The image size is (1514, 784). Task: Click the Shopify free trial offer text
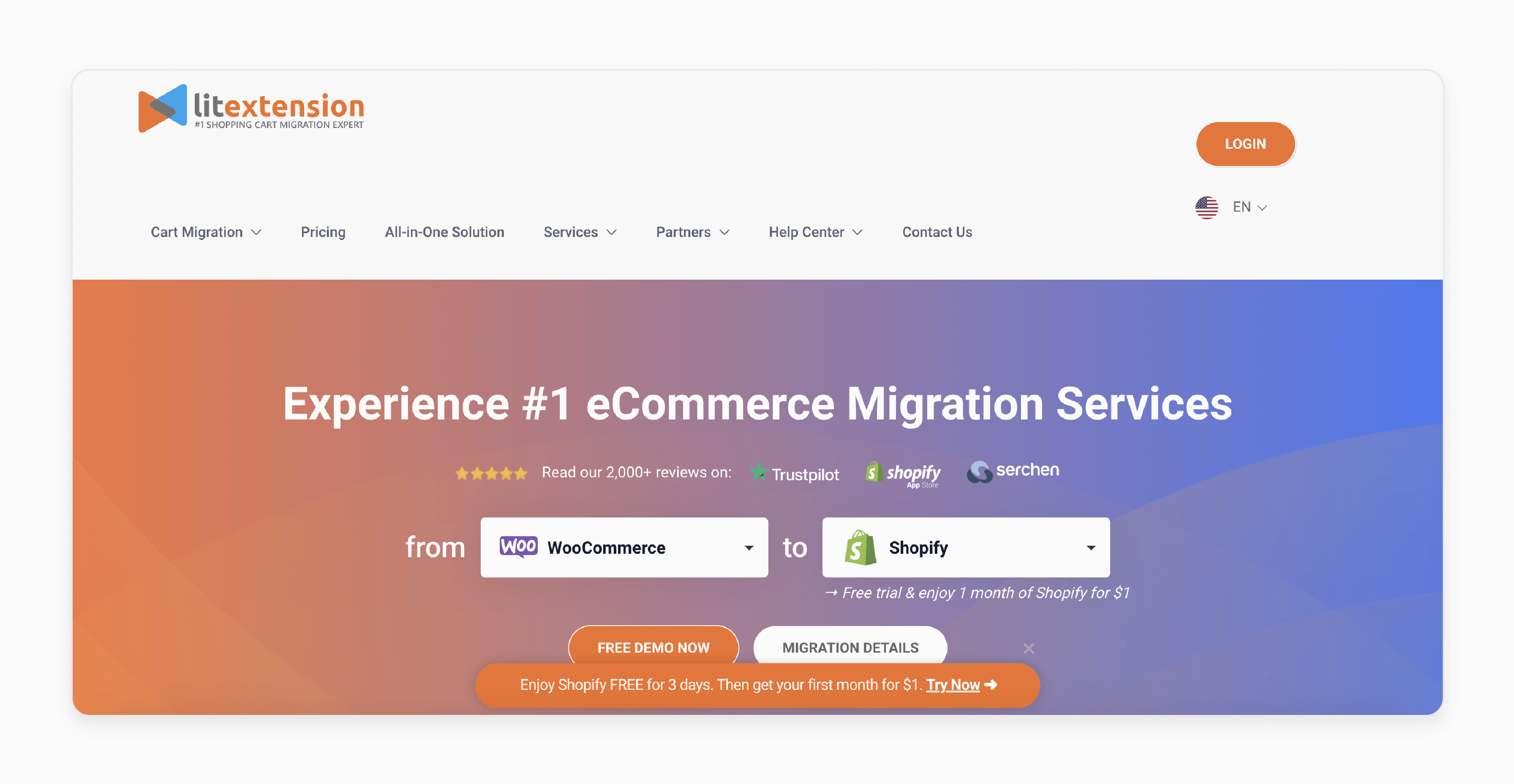[x=977, y=592]
